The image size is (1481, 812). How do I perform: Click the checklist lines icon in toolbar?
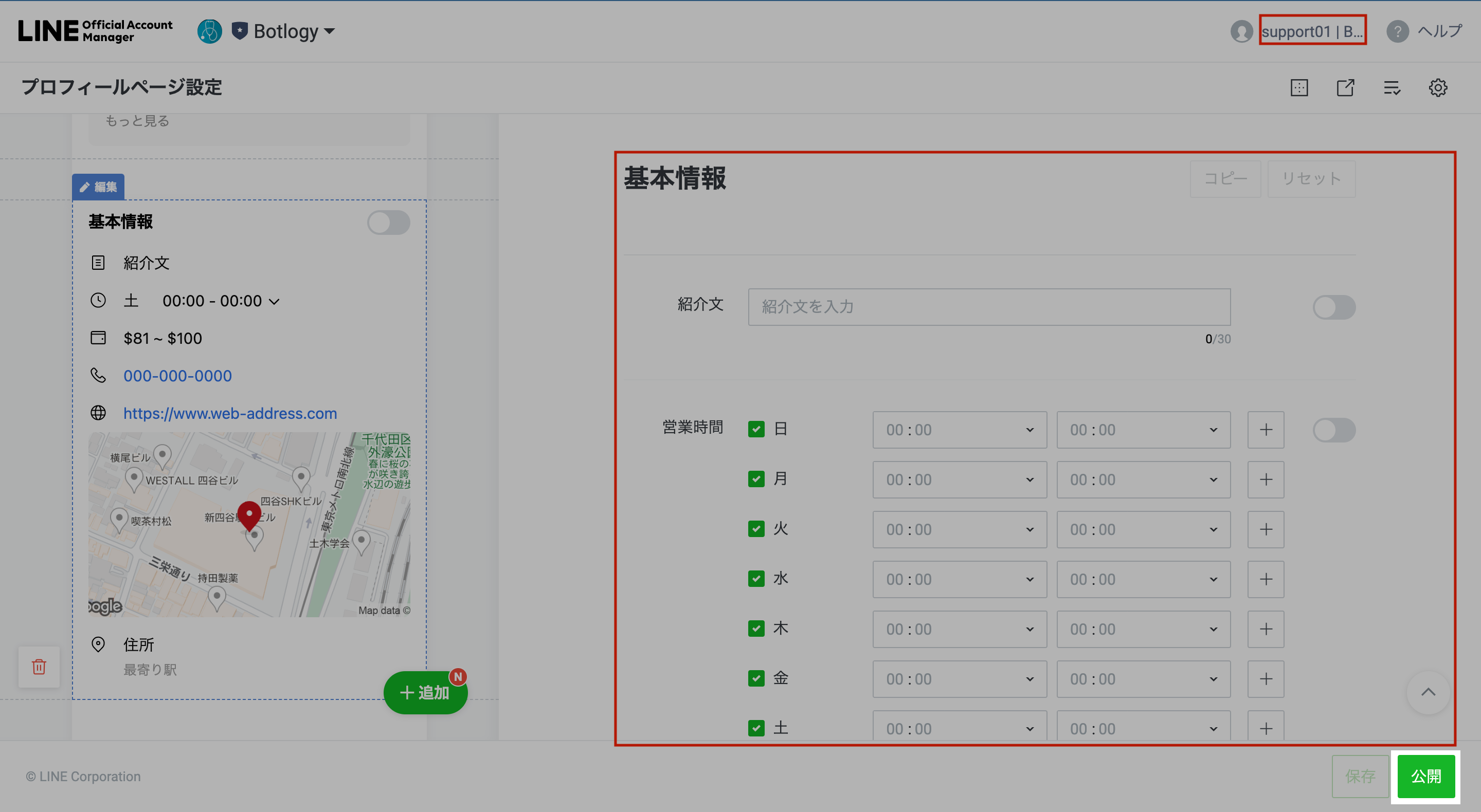1392,88
